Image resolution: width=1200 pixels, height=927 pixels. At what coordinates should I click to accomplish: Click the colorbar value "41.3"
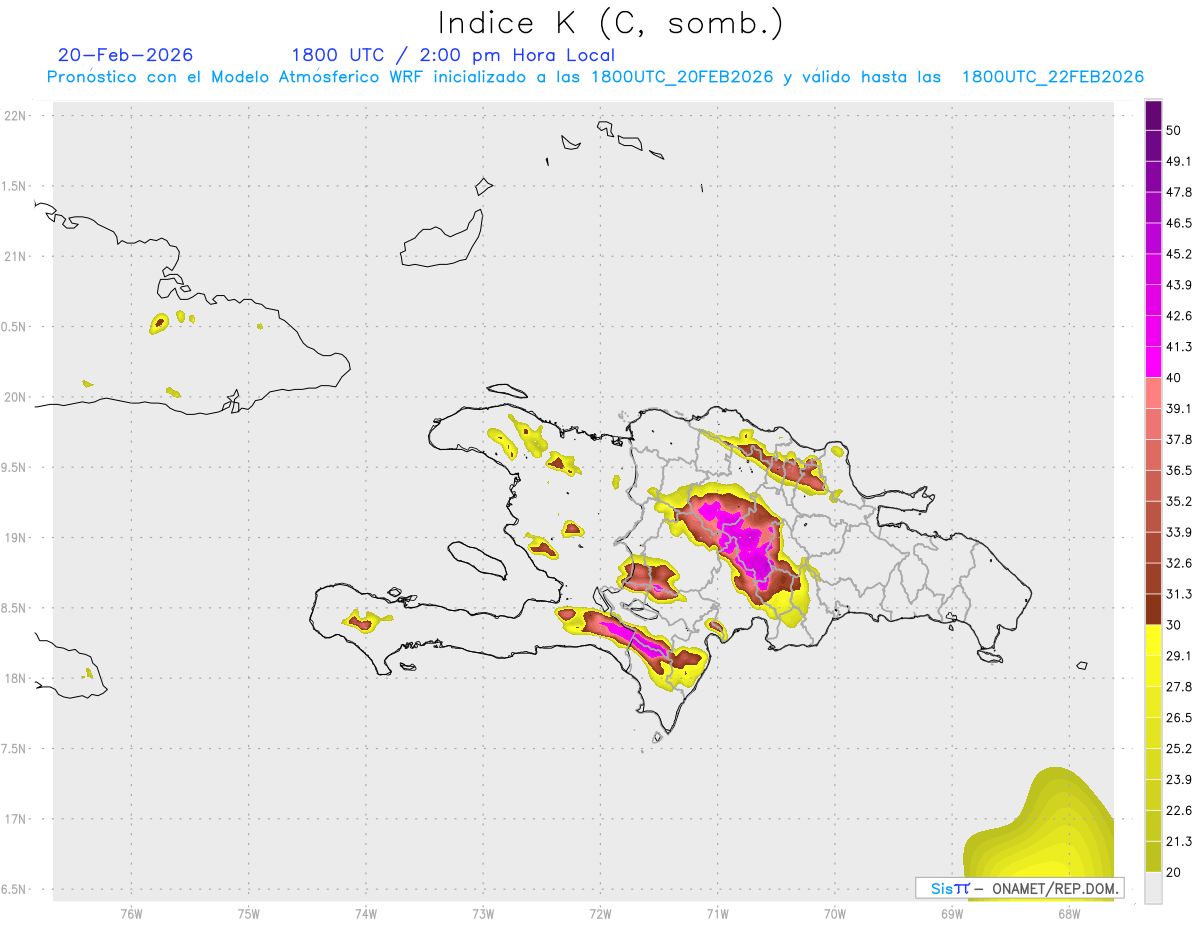tap(1180, 347)
